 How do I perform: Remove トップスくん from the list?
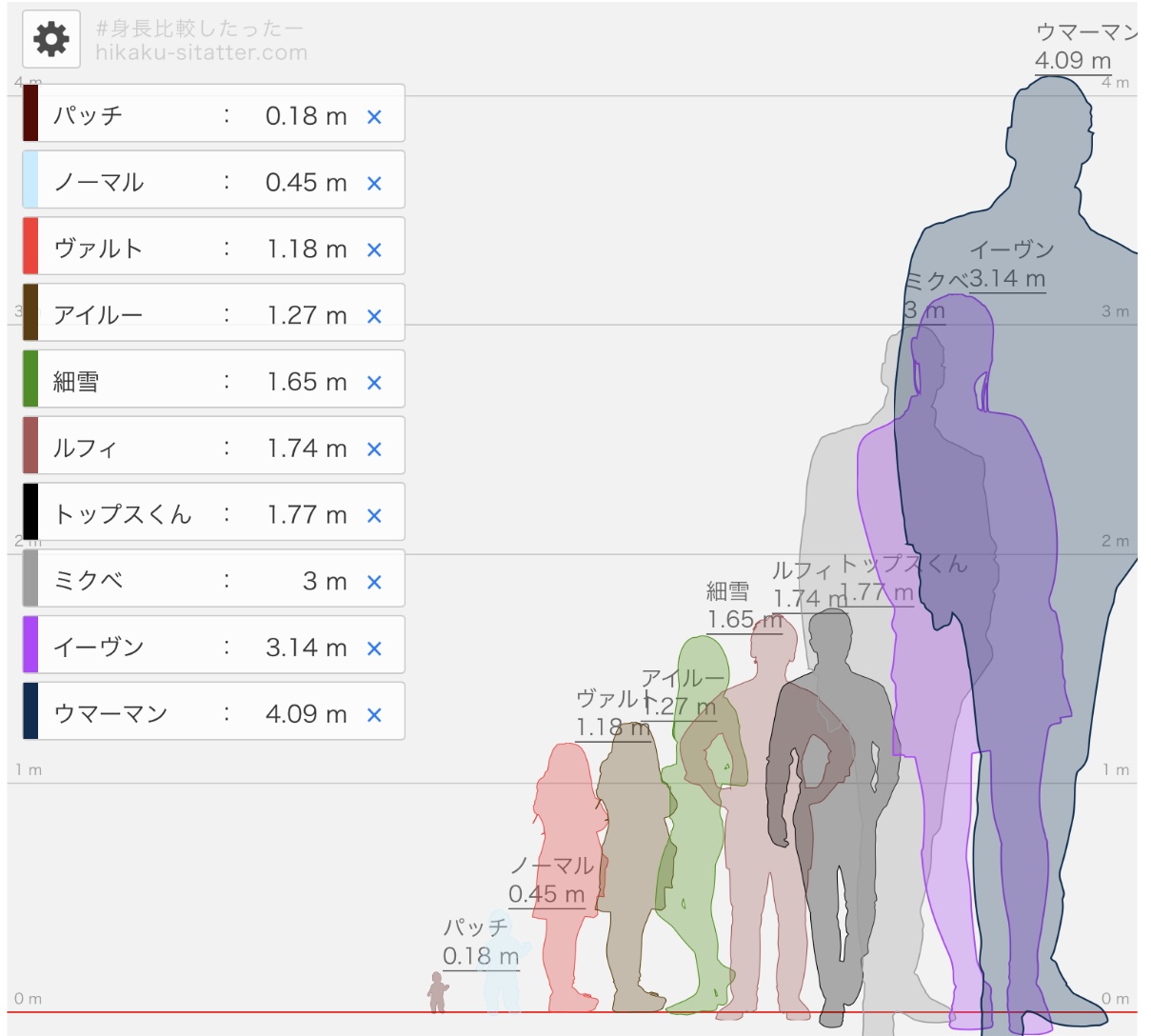tap(374, 516)
